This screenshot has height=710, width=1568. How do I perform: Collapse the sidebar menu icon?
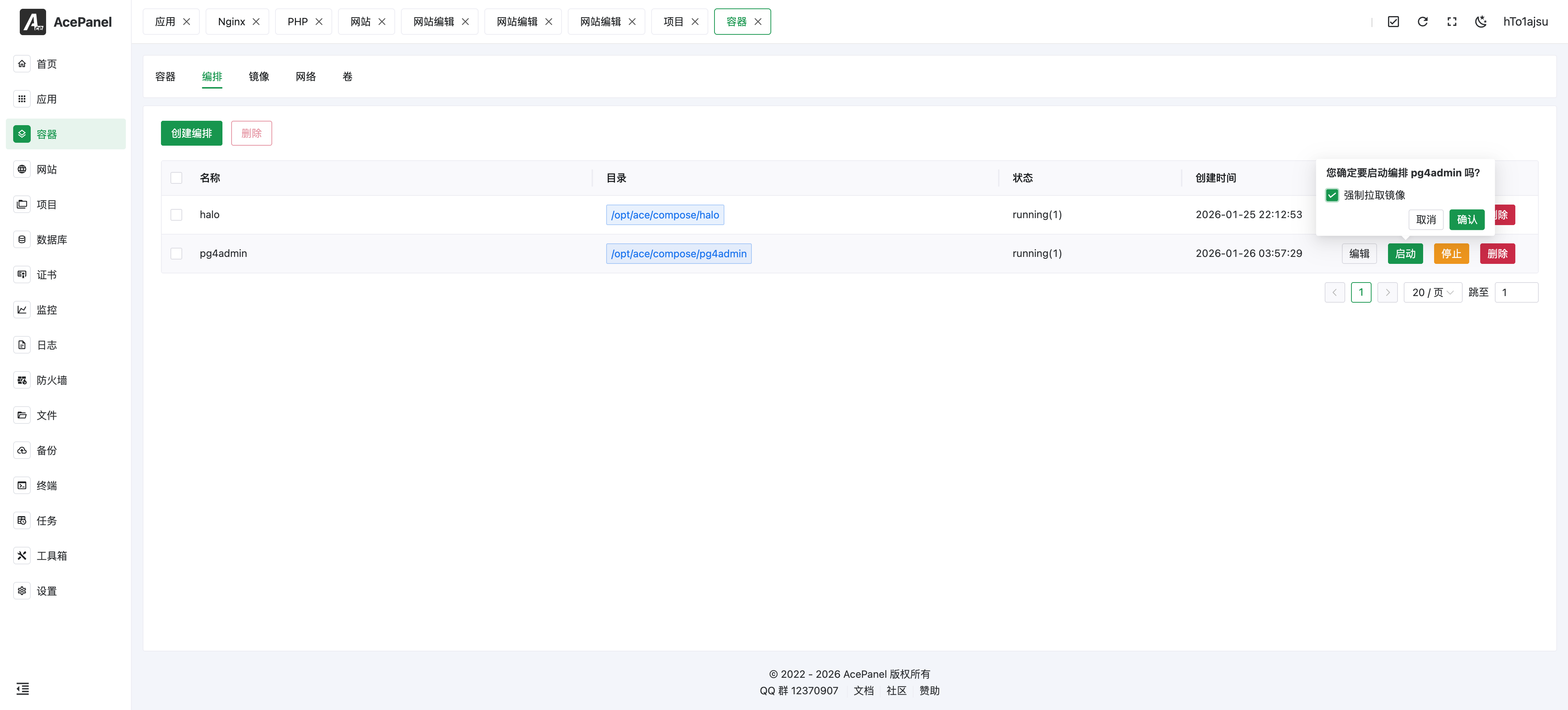click(x=23, y=689)
